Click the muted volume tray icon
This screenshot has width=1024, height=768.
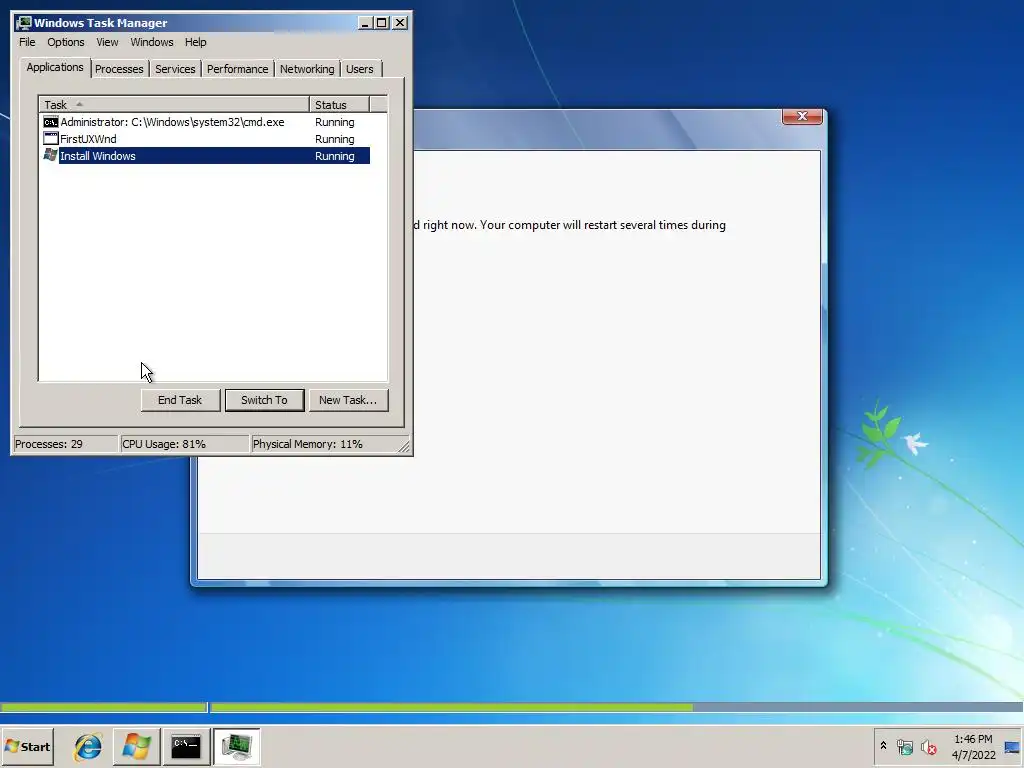click(928, 746)
